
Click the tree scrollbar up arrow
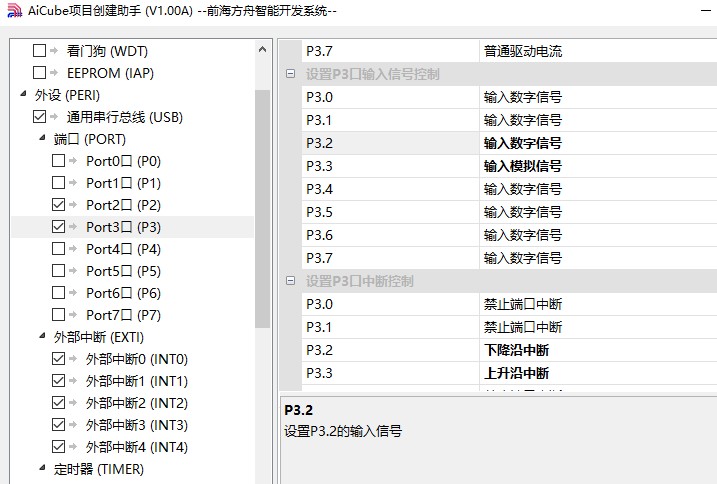[x=262, y=49]
